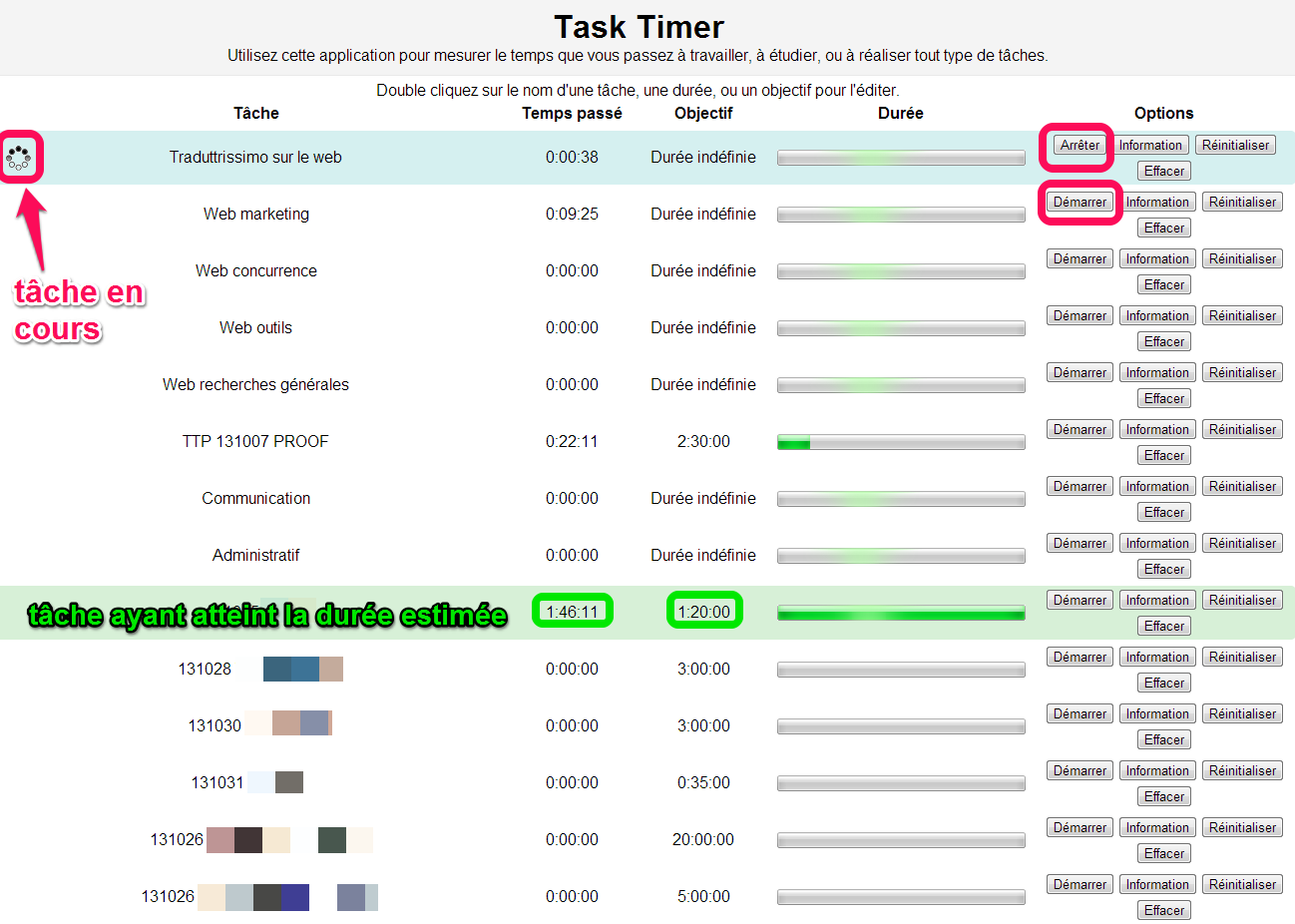Start the 131028 task timer
The height and width of the screenshot is (924, 1295).
(1079, 656)
